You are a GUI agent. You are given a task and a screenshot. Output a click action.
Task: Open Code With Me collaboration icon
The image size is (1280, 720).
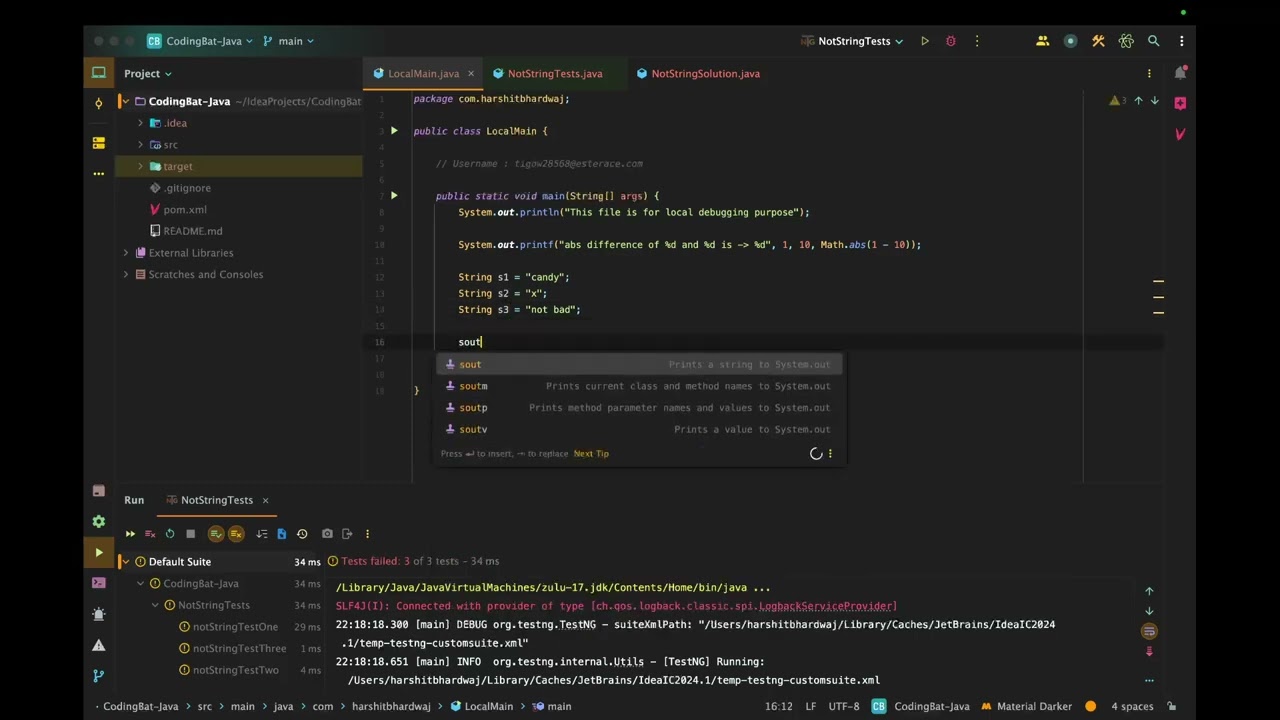click(x=1043, y=41)
